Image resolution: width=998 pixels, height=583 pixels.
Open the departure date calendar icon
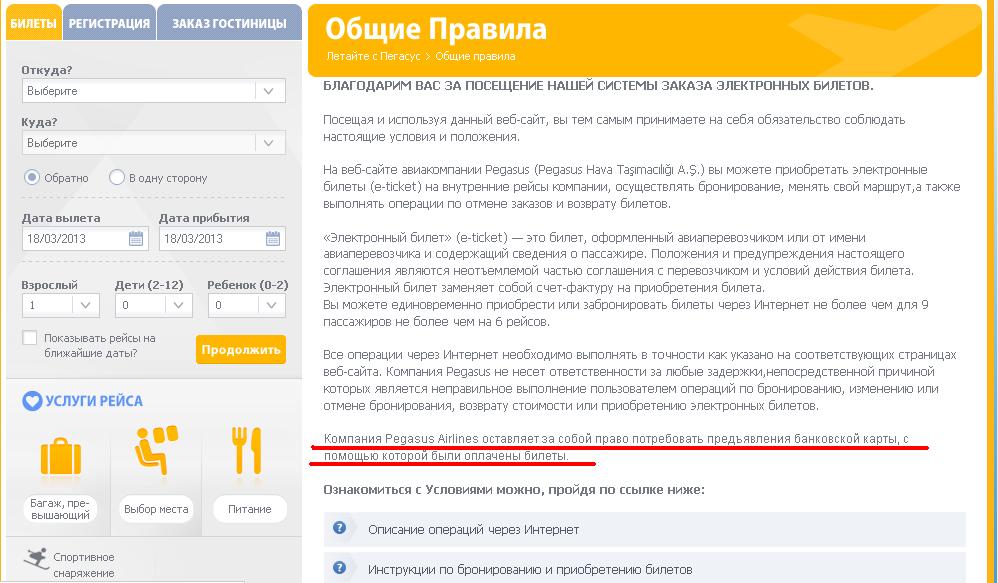[x=136, y=239]
